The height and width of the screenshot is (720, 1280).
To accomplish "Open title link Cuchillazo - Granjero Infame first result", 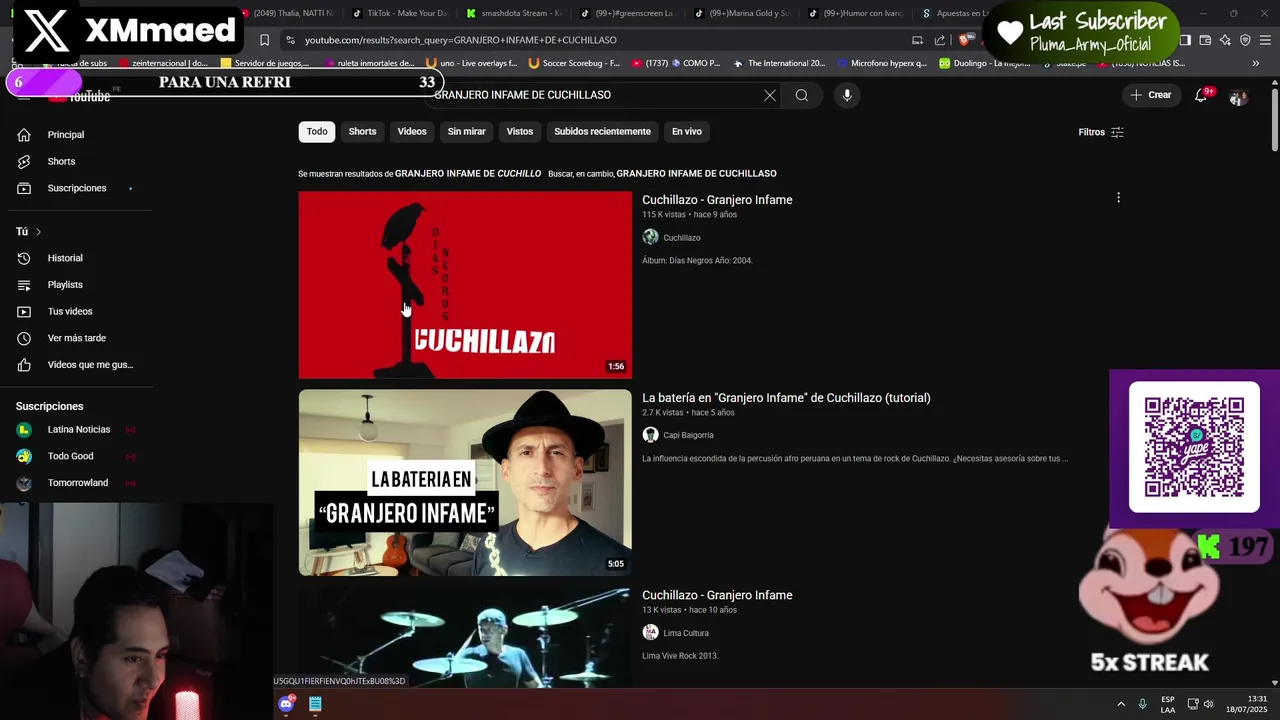I will 717,200.
